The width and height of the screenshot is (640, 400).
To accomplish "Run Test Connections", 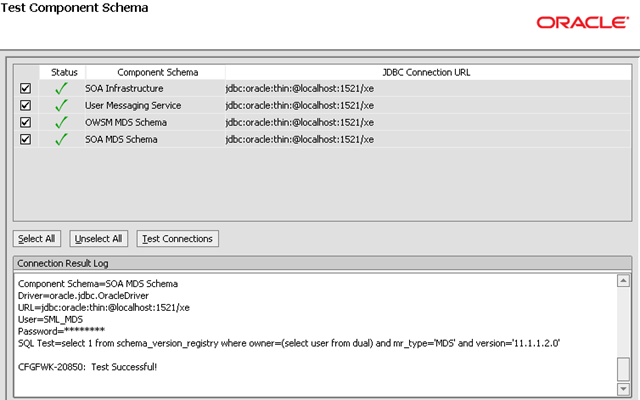I will click(177, 239).
